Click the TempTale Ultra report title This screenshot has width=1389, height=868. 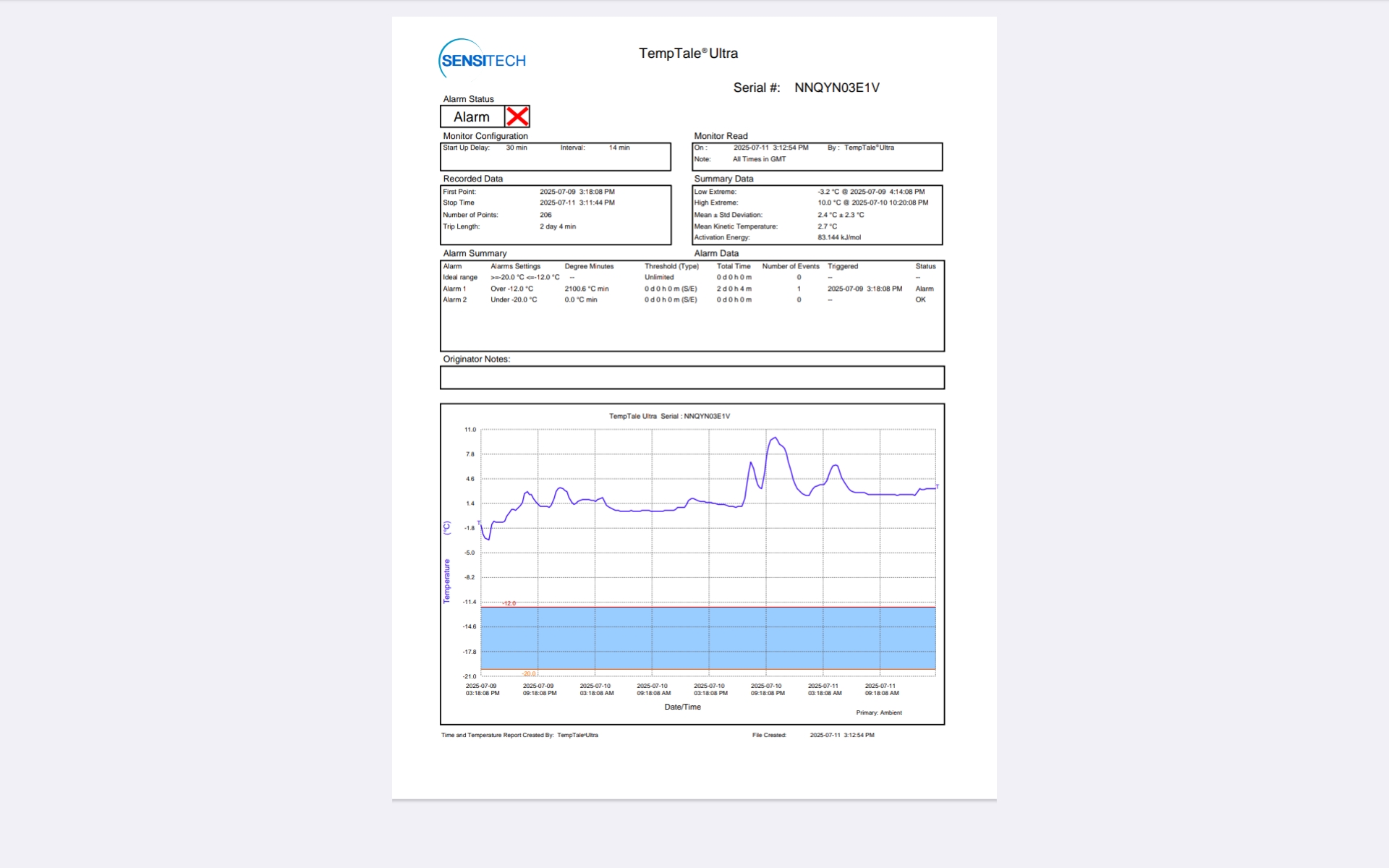point(688,54)
